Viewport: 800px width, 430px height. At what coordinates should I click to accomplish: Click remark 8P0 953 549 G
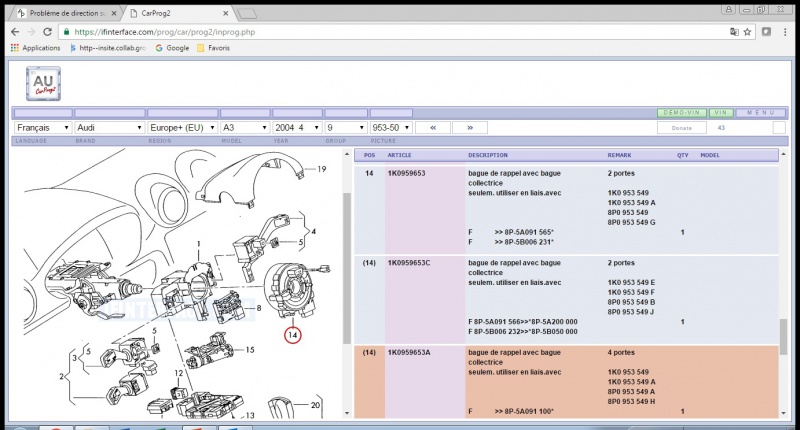tap(632, 222)
